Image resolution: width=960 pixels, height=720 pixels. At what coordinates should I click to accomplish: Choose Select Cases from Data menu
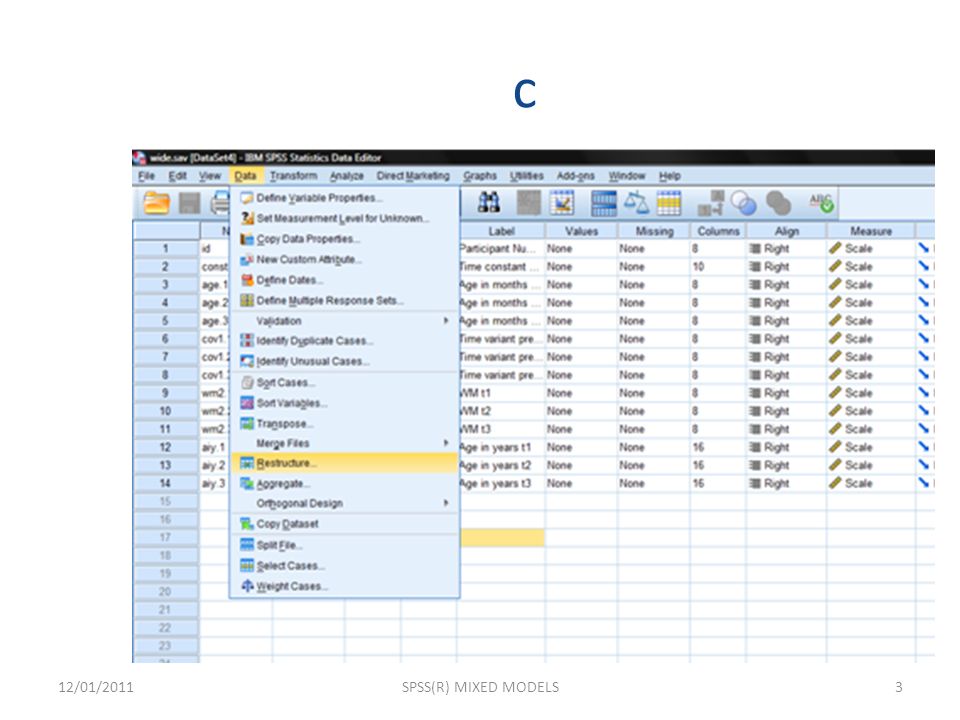(345, 566)
